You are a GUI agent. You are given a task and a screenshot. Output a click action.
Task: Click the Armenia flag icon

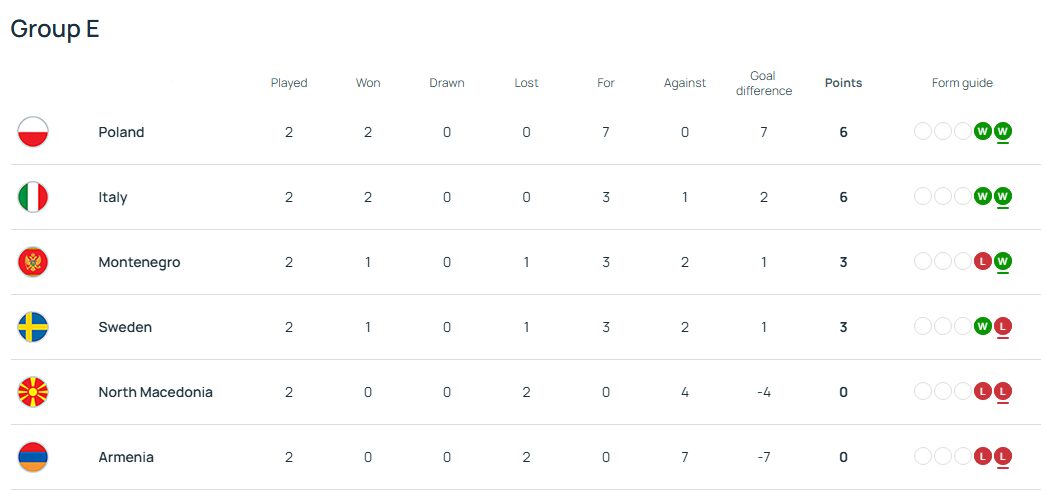click(x=33, y=457)
